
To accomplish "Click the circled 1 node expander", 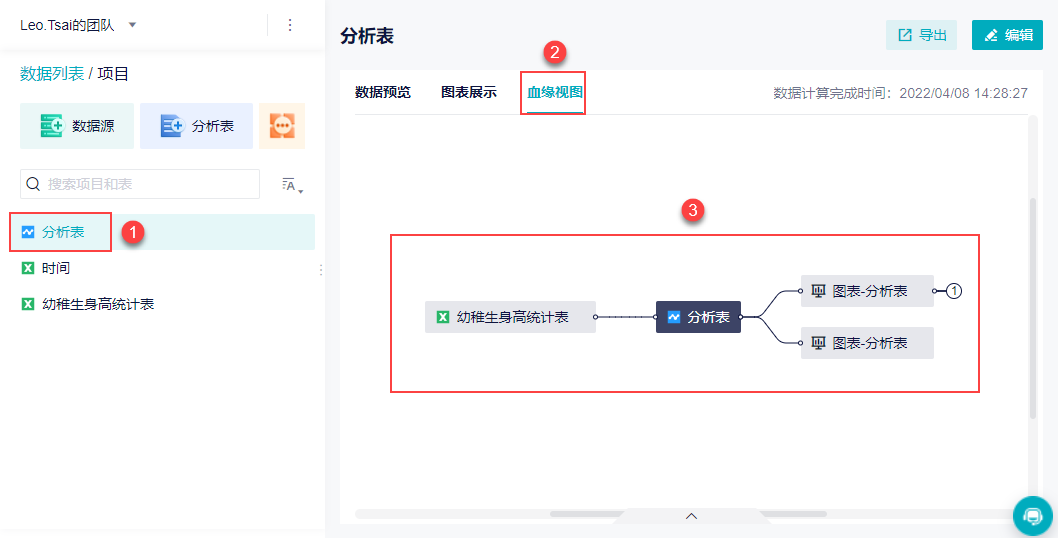I will (953, 291).
